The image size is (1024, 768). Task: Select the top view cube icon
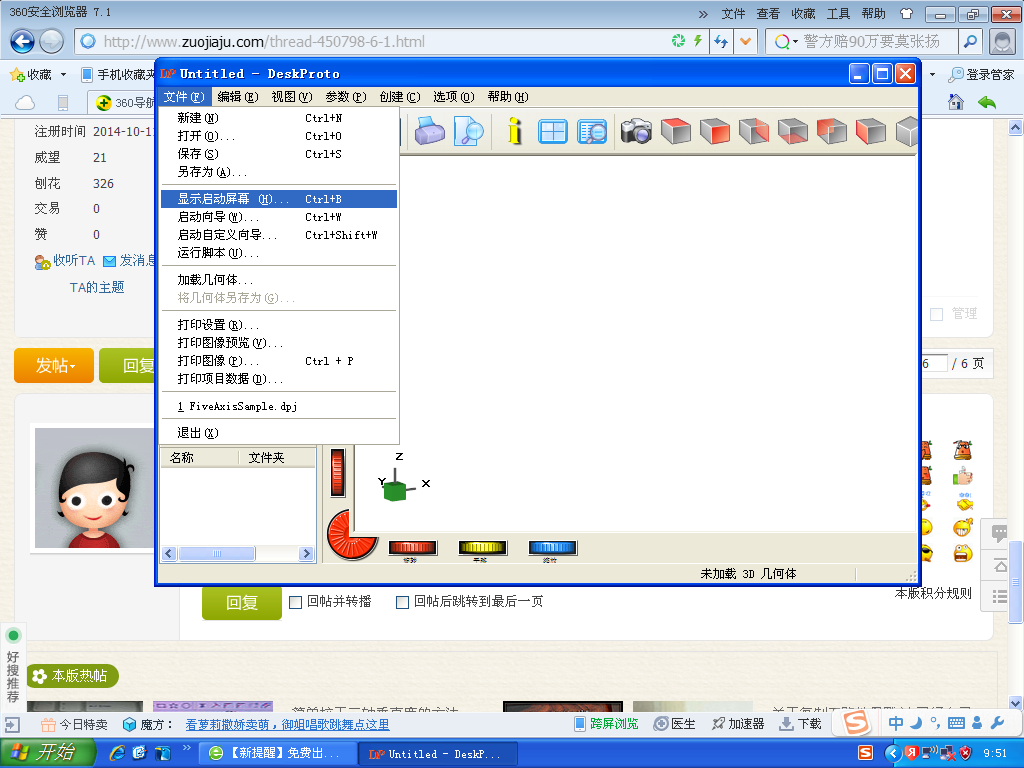pos(676,131)
